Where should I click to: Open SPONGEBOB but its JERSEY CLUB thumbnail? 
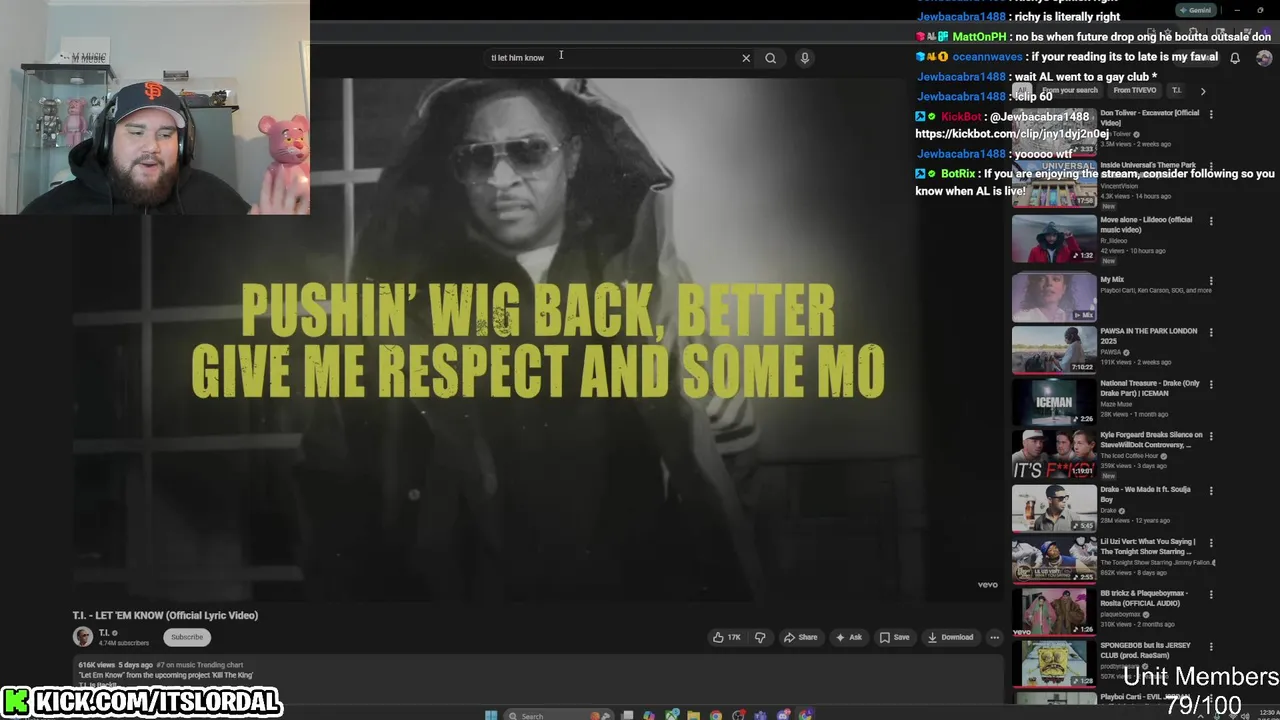tap(1054, 663)
